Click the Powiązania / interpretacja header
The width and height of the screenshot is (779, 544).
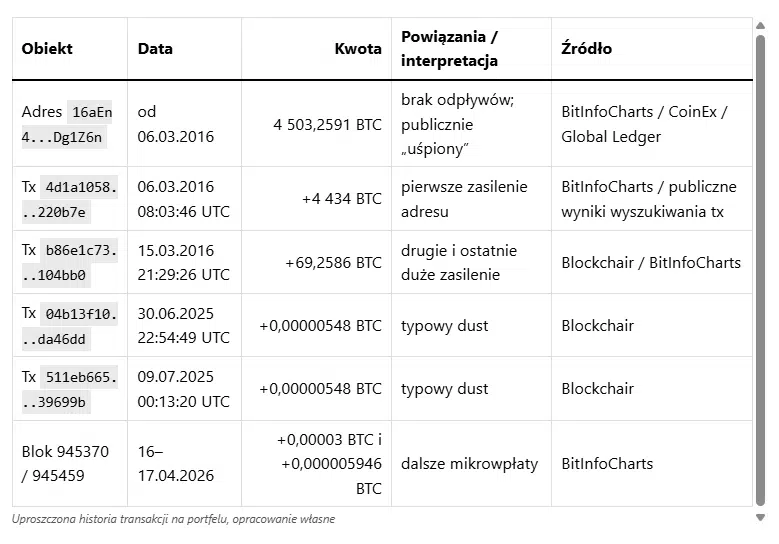click(x=449, y=49)
